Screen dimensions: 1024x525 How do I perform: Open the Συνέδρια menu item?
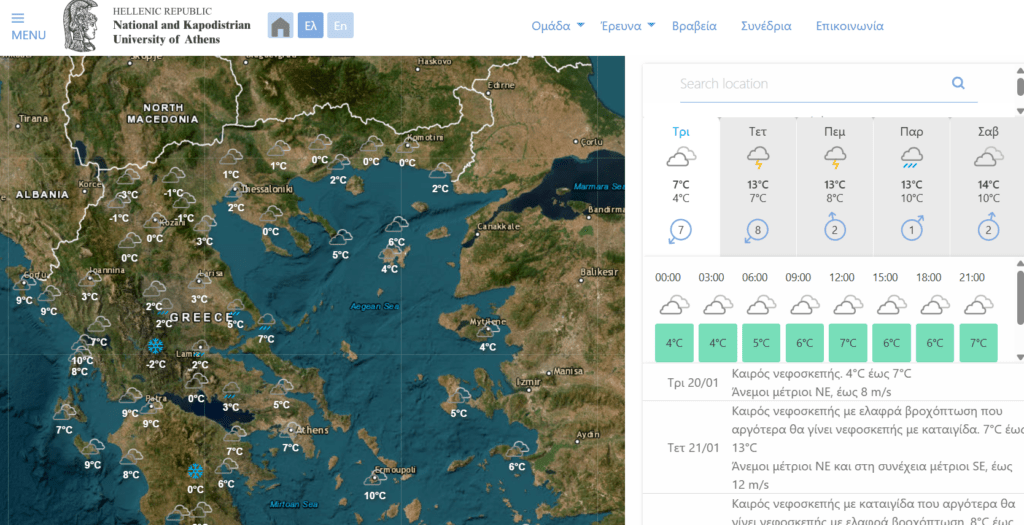[x=766, y=26]
